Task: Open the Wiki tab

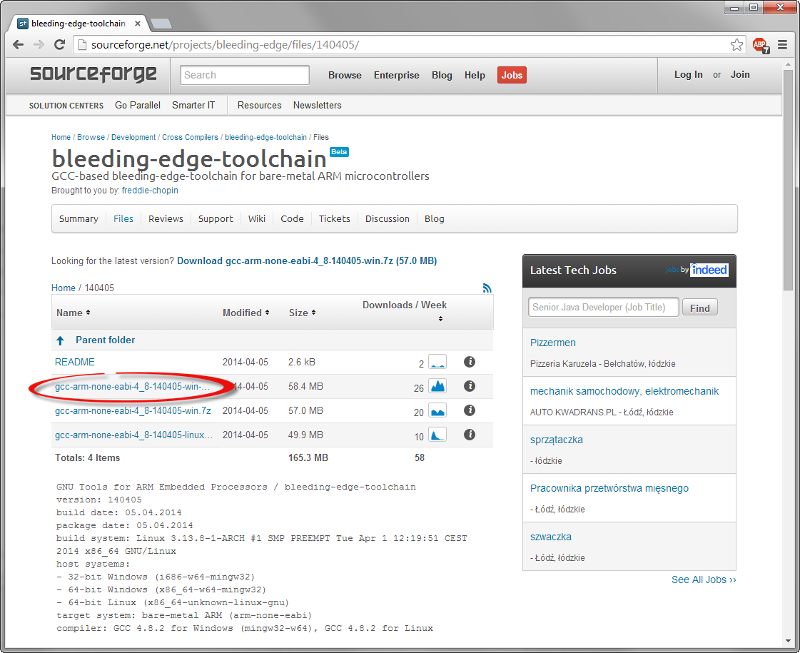Action: [x=257, y=219]
